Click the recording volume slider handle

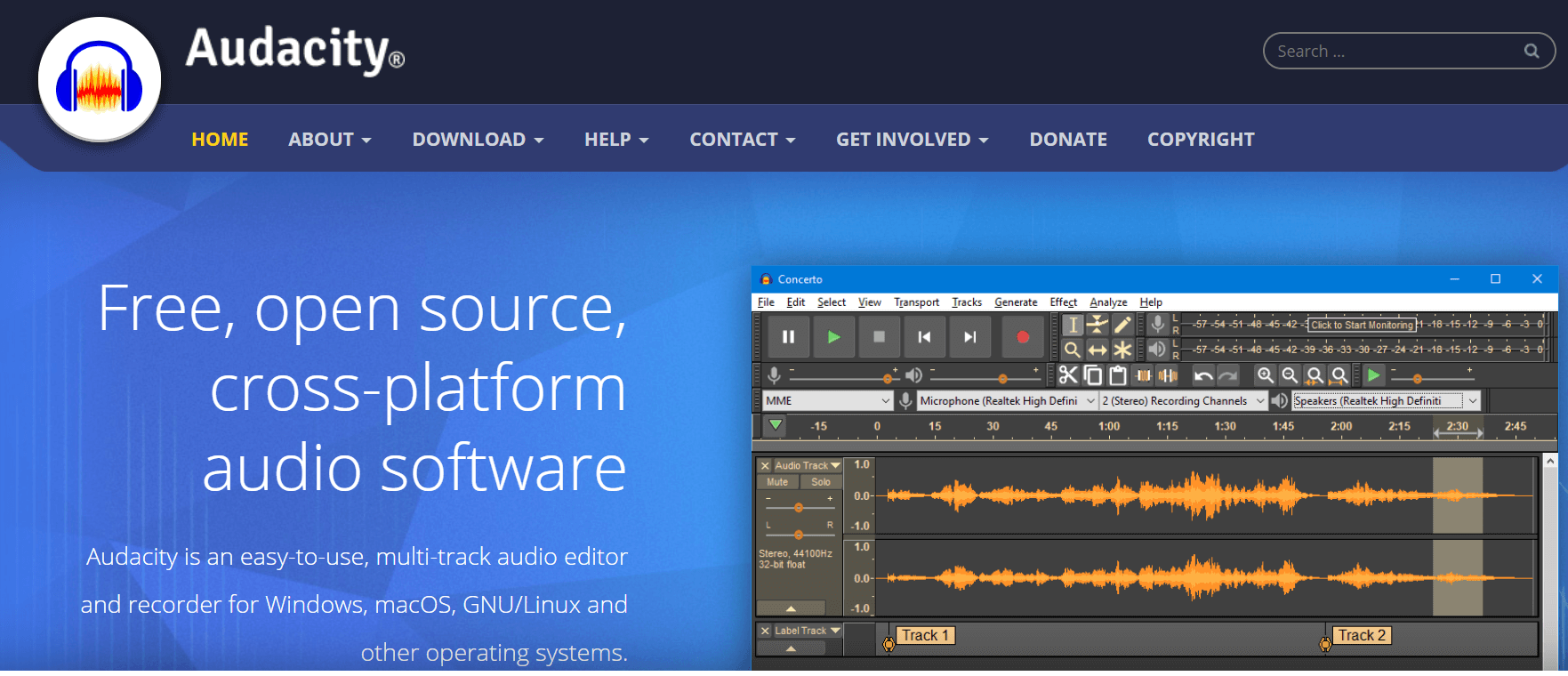(888, 378)
